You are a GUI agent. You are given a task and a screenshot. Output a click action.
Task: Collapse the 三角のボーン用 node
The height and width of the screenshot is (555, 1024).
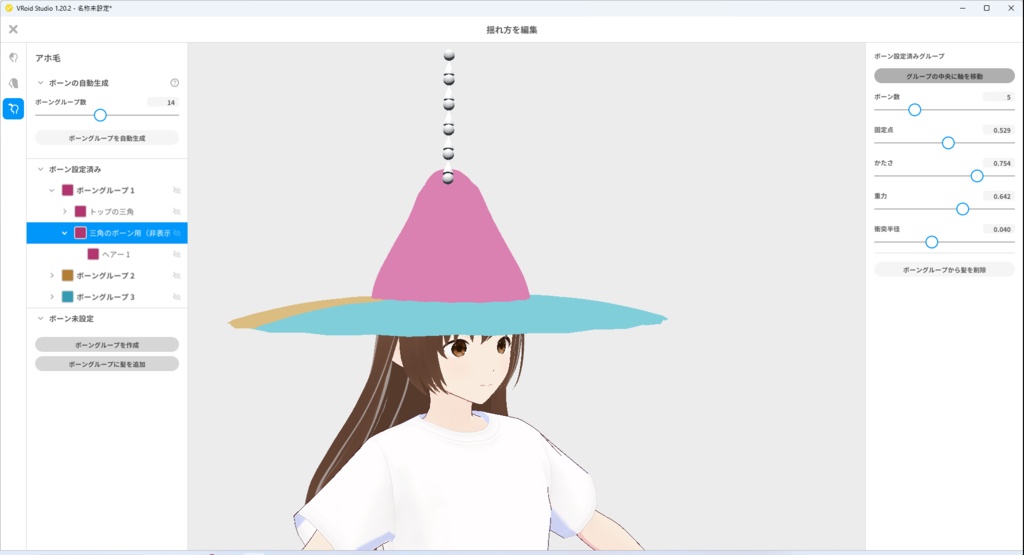click(x=65, y=233)
